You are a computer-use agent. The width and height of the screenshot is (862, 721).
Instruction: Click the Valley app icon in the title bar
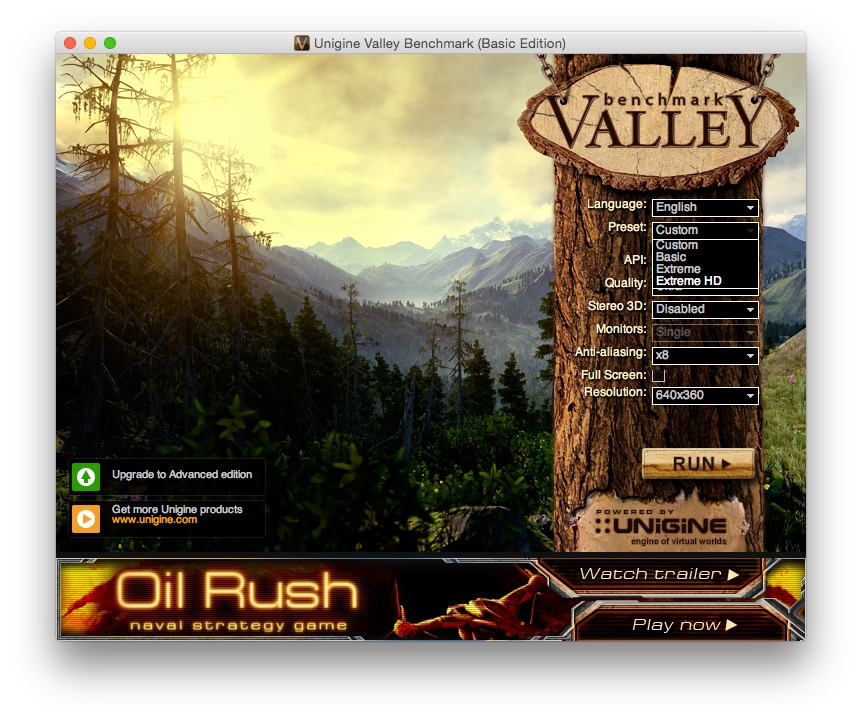[x=301, y=43]
